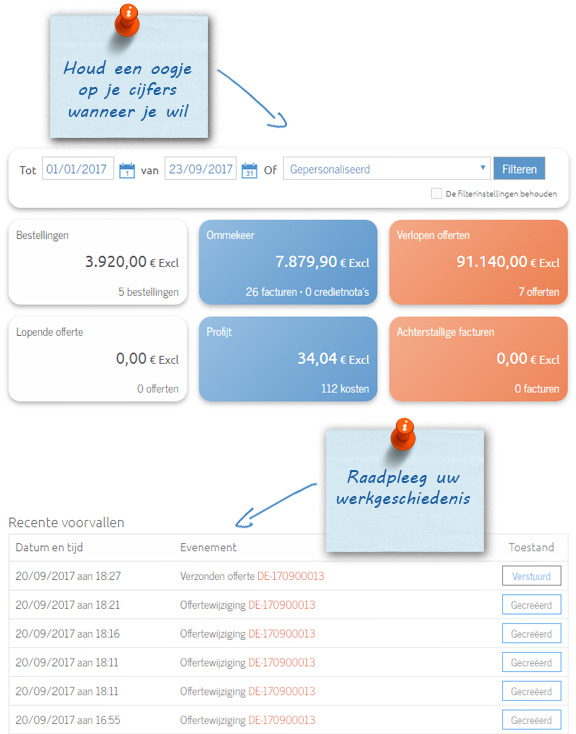
Task: Click the '3.920,00 € Excl' amount
Action: click(132, 262)
